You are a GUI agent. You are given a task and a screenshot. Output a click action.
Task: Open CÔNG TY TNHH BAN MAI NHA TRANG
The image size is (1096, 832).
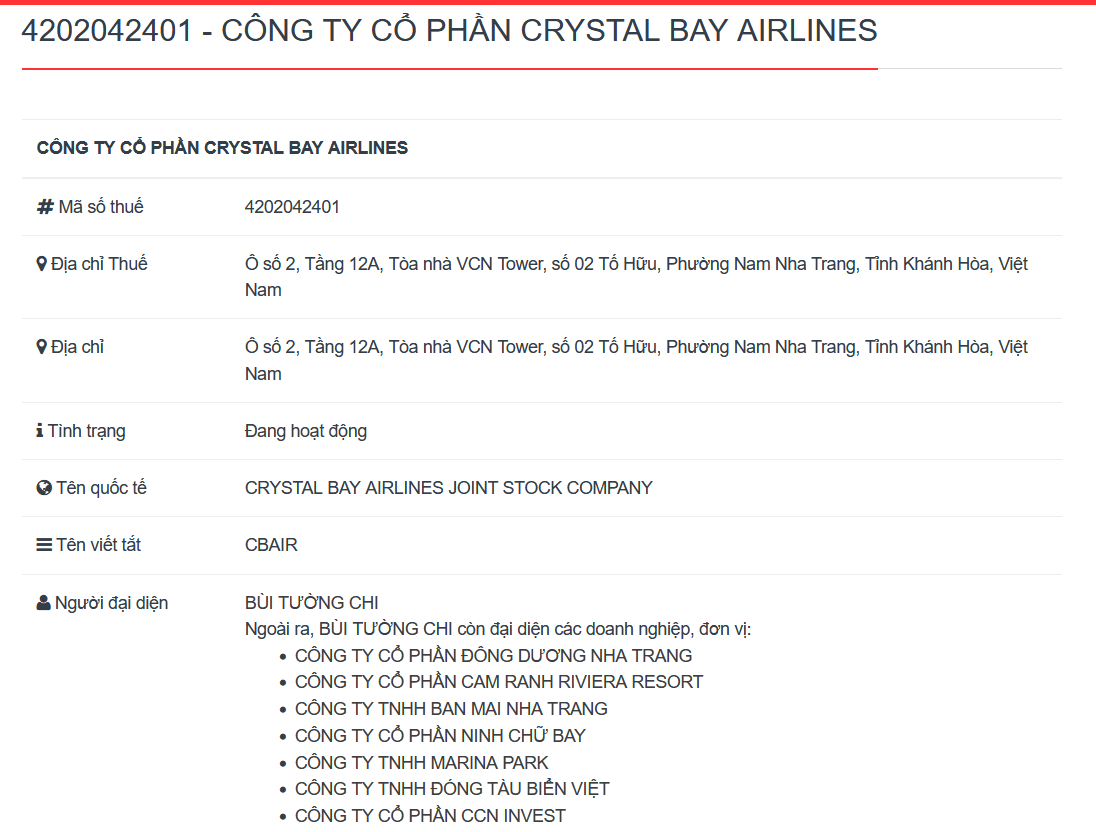click(451, 709)
